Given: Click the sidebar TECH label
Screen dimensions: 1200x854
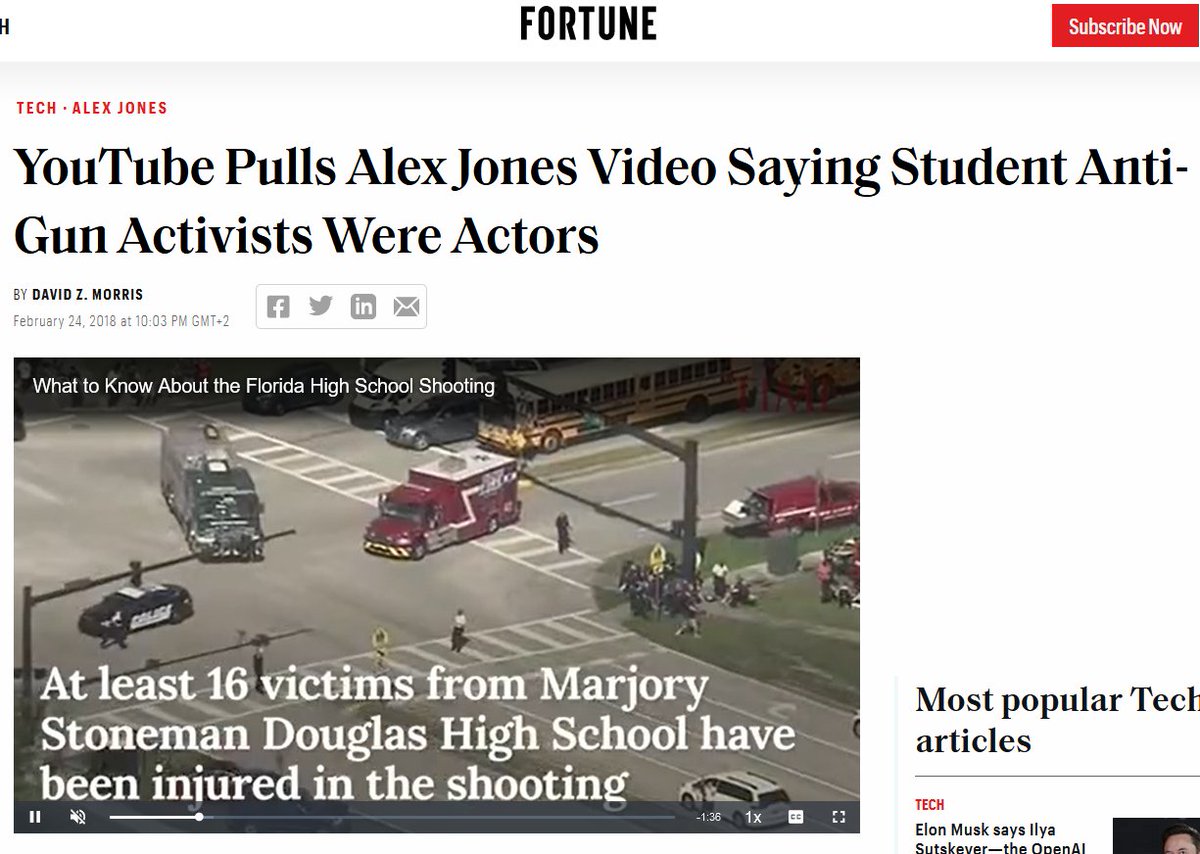Looking at the screenshot, I should pos(930,804).
